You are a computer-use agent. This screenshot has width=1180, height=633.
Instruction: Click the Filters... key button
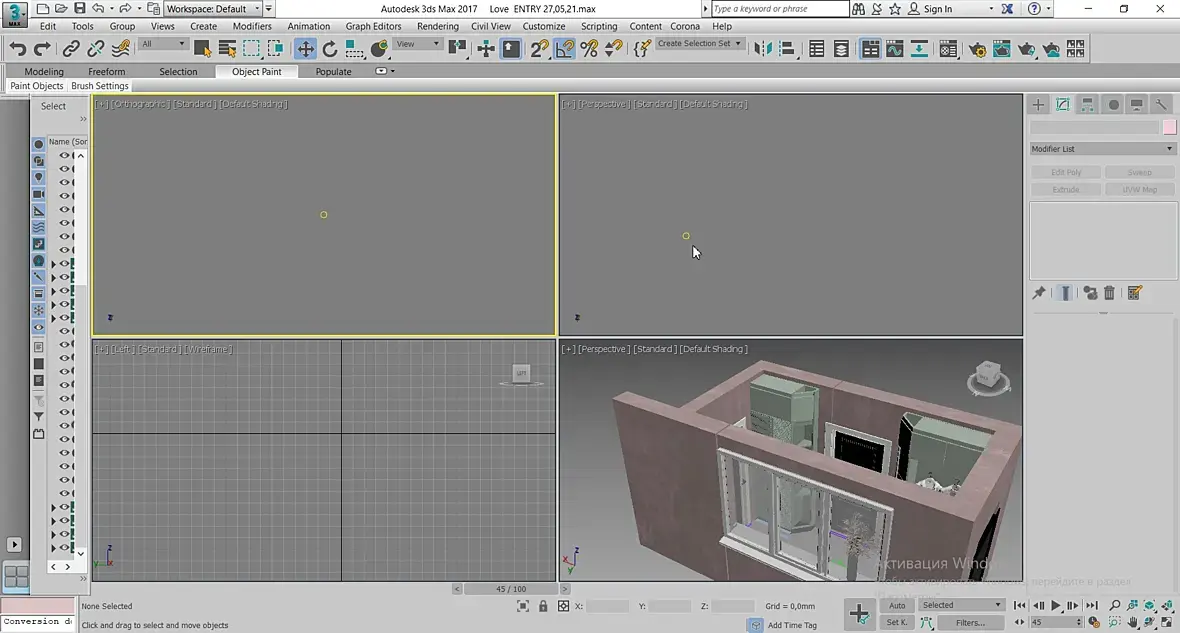(x=969, y=623)
